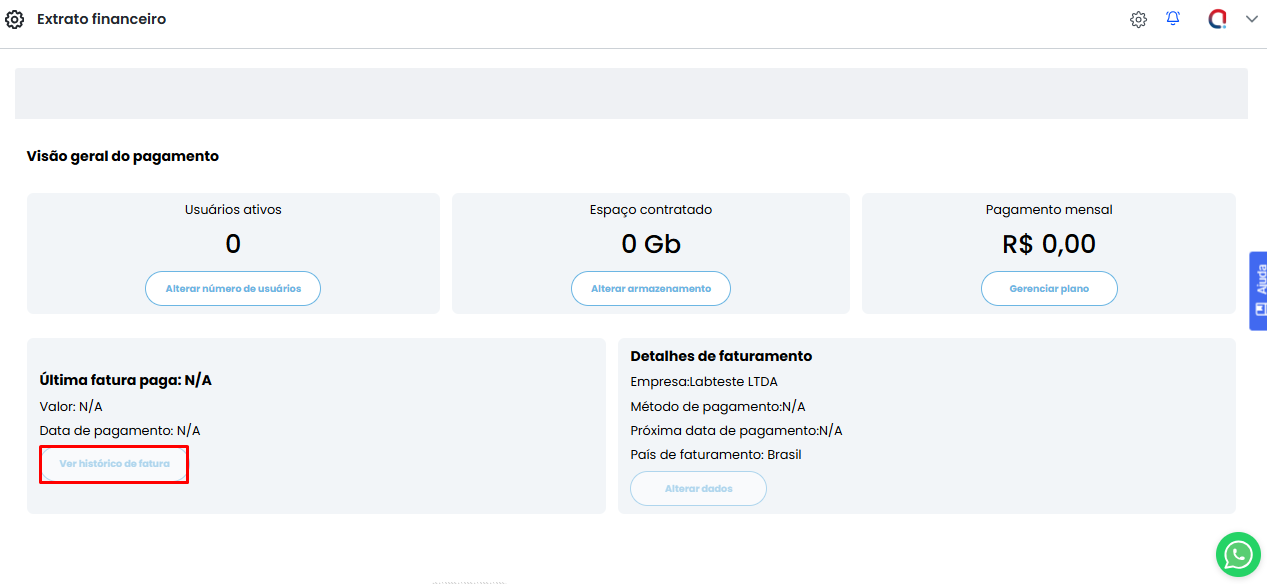Click the 0 Gb contracted space value
The width and height of the screenshot is (1267, 584).
651,244
